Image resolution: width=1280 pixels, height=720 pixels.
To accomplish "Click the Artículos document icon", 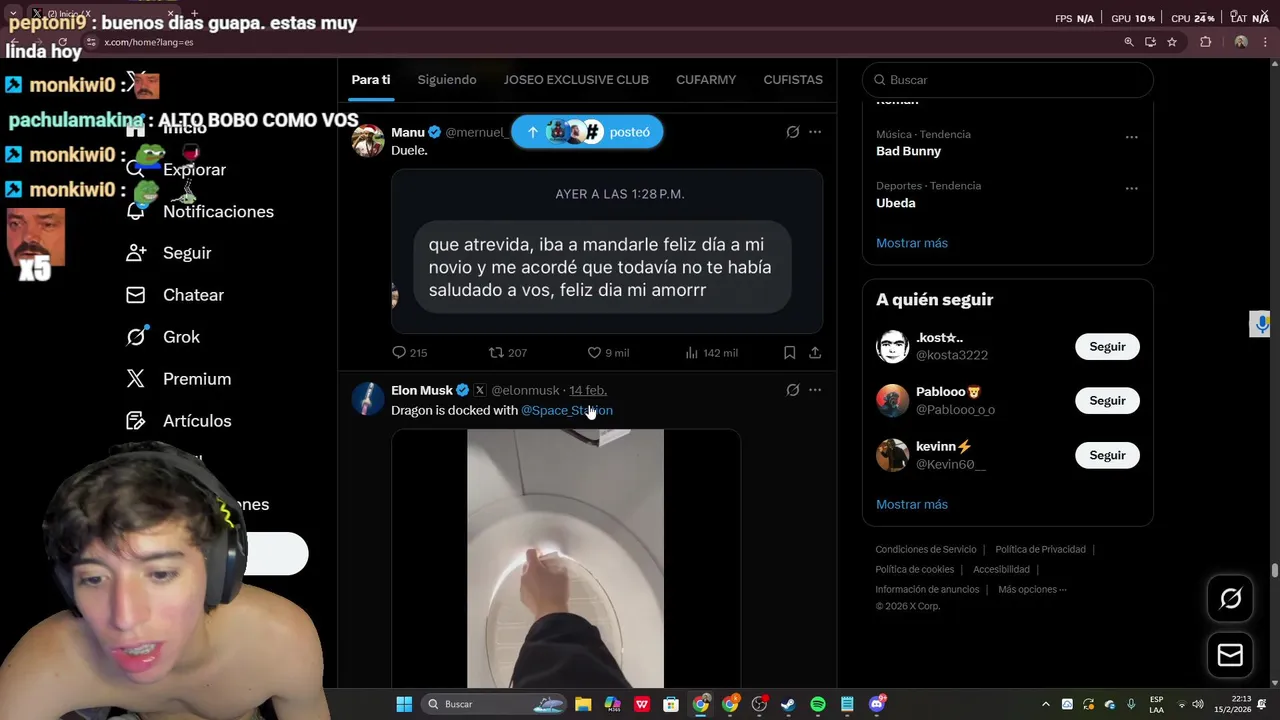I will click(136, 421).
